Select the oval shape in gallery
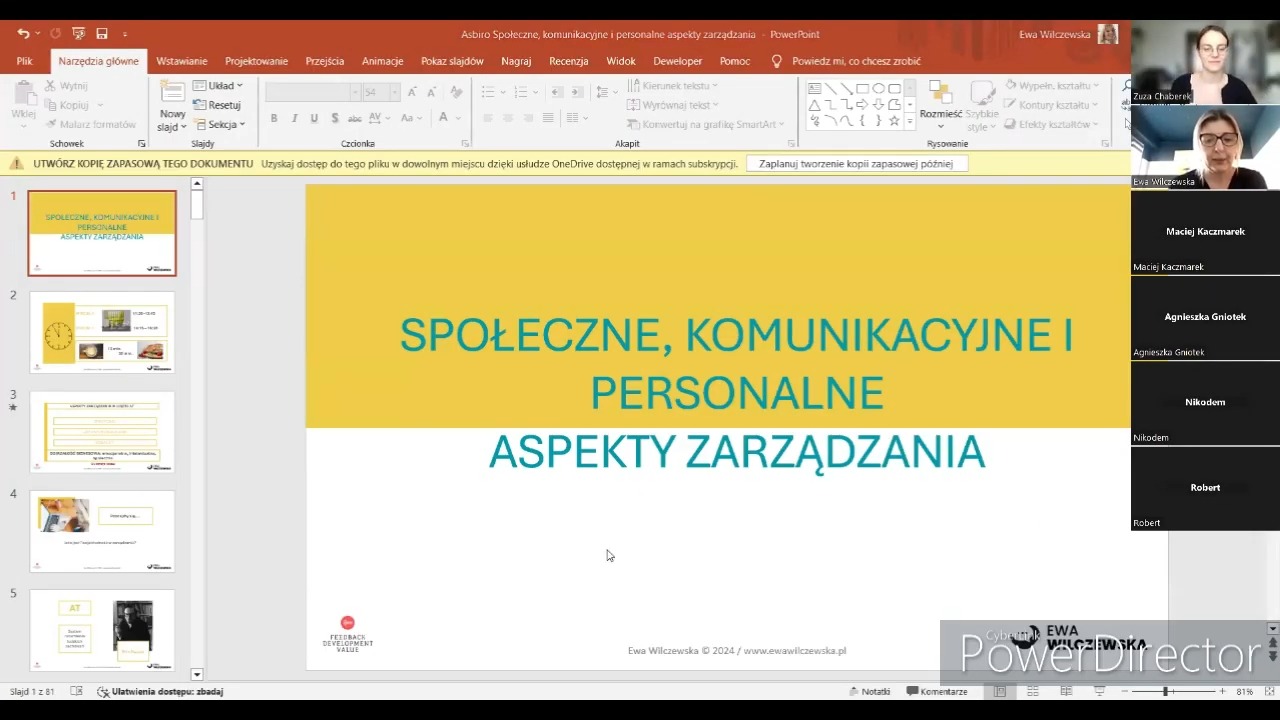 click(878, 89)
